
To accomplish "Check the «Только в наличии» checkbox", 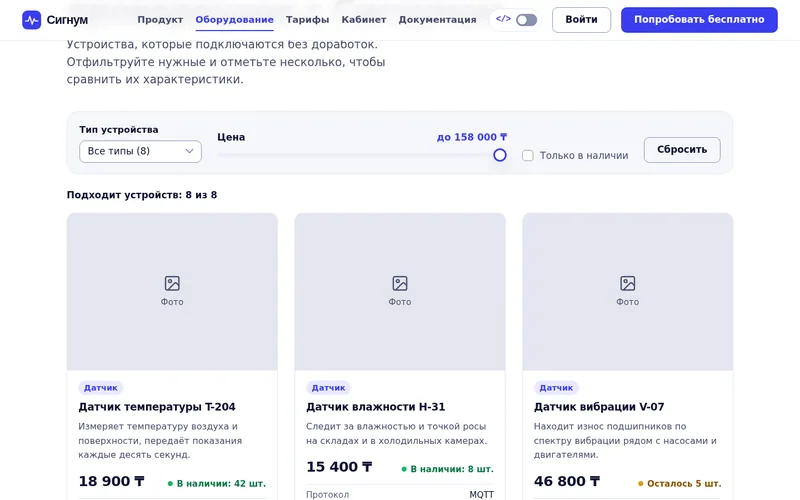I will pos(528,156).
